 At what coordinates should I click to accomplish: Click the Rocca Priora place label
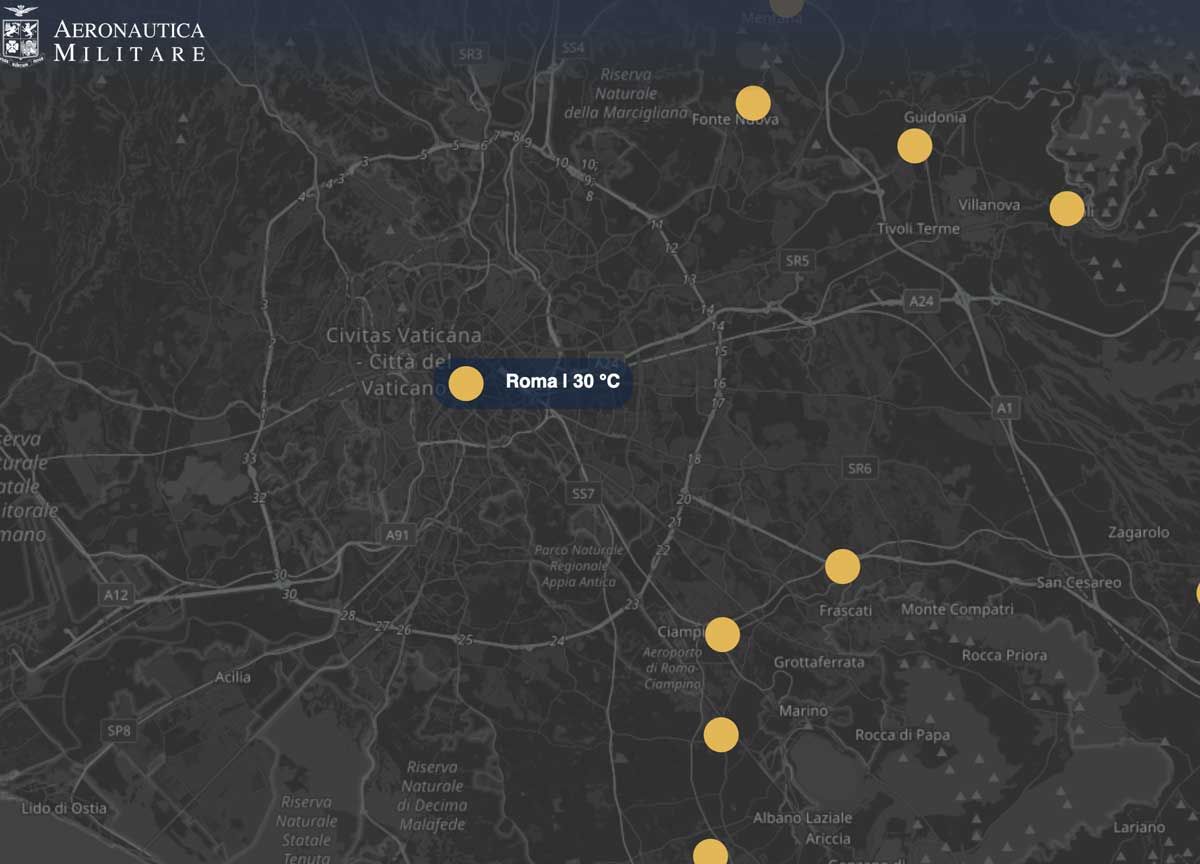click(x=1005, y=655)
